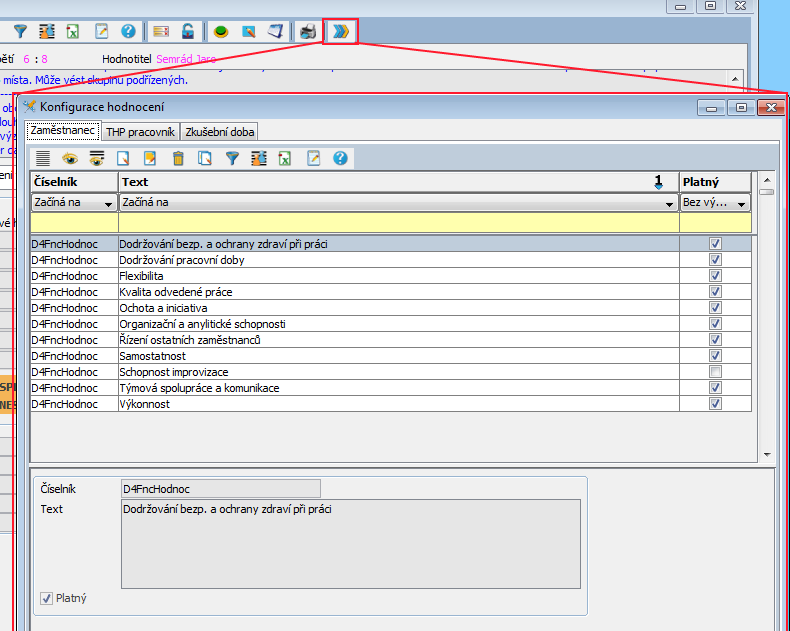Toggle the Platný checkbox in detail panel
Screen dimensions: 790x631
(x=46, y=598)
